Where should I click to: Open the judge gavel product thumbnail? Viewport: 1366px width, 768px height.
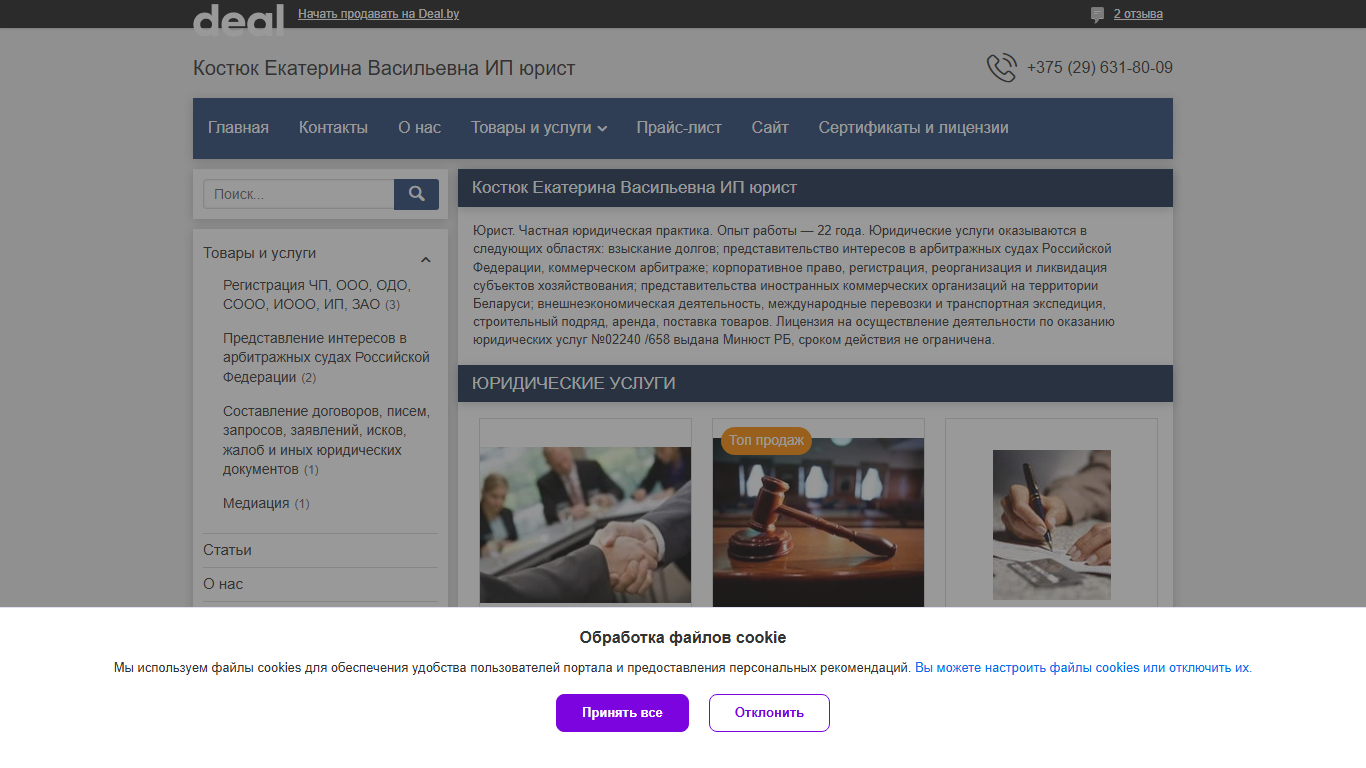(818, 521)
